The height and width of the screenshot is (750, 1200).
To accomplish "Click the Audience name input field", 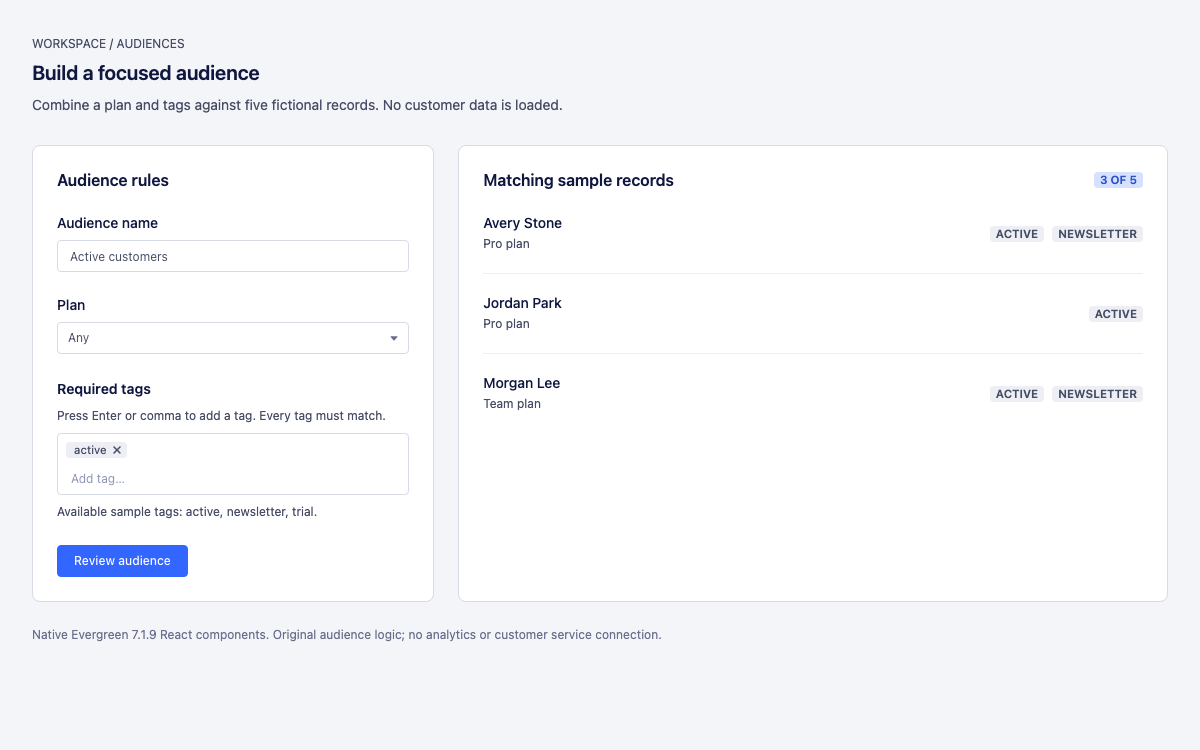I will pos(233,256).
